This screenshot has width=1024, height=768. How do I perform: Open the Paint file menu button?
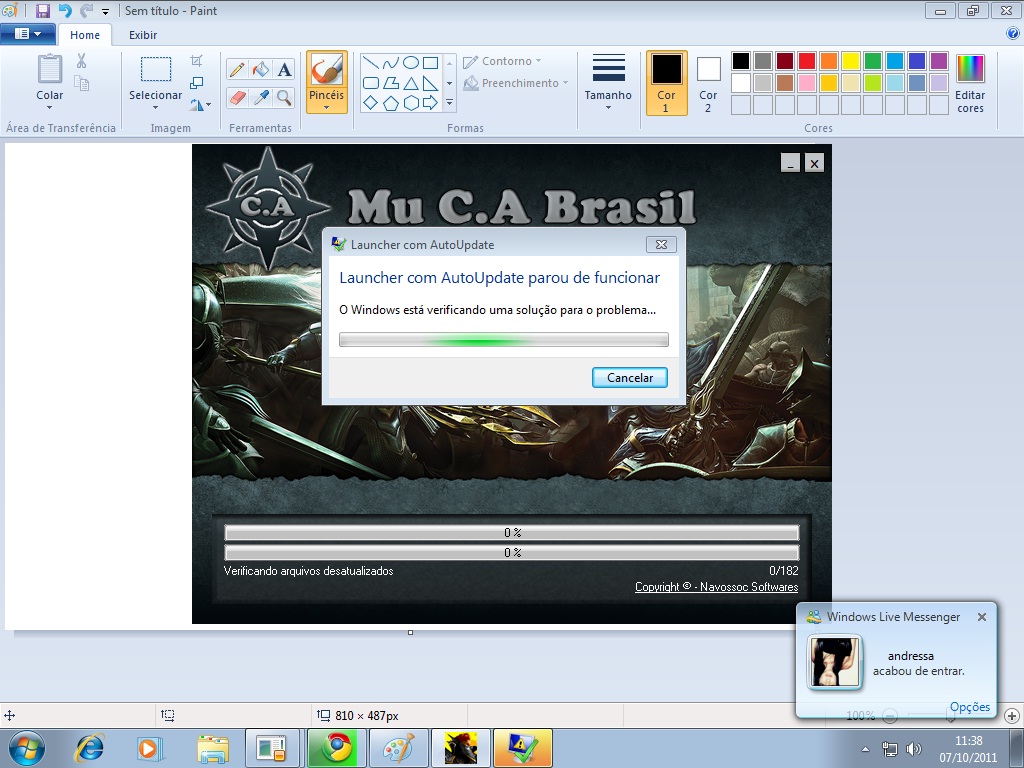point(27,34)
